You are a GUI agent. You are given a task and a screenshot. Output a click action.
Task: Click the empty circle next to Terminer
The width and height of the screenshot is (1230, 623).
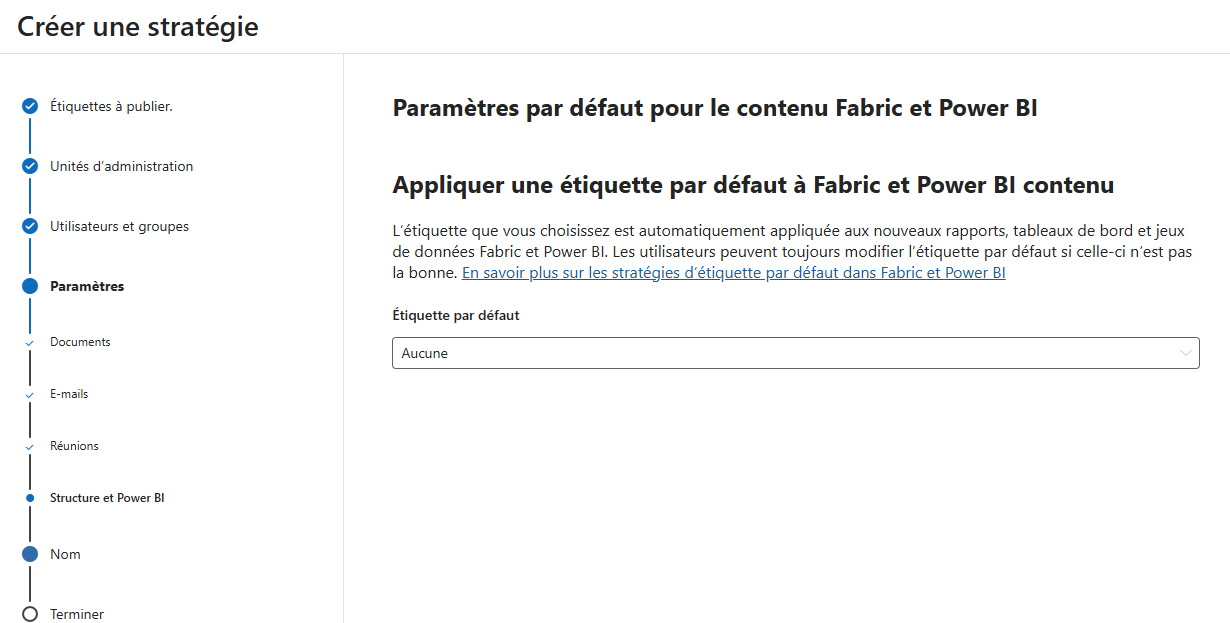pyautogui.click(x=30, y=614)
